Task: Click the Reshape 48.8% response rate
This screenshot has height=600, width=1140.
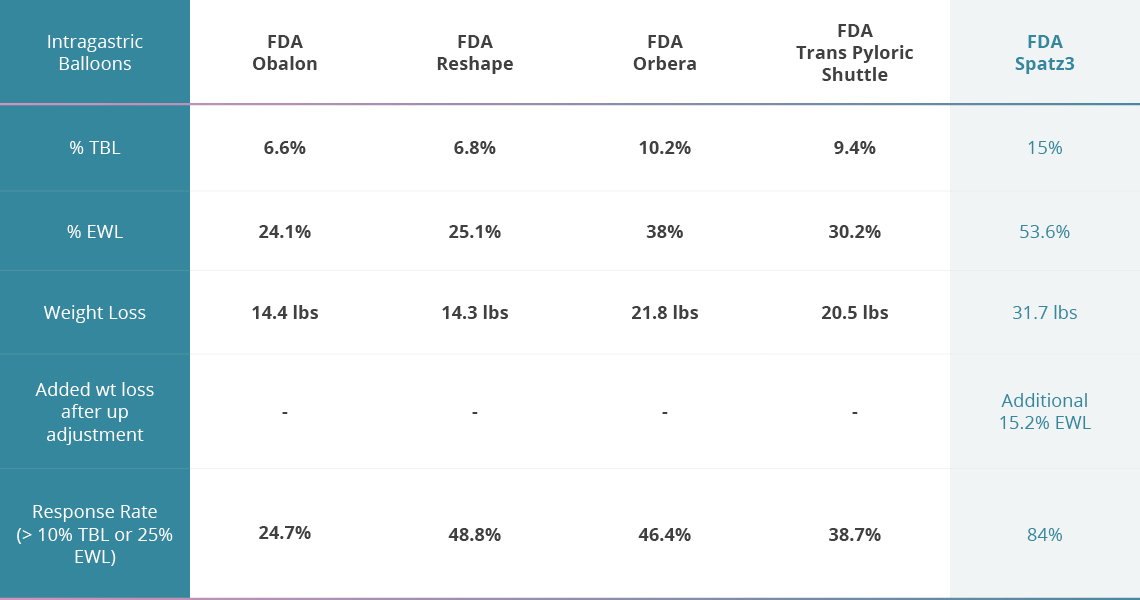Action: coord(475,535)
